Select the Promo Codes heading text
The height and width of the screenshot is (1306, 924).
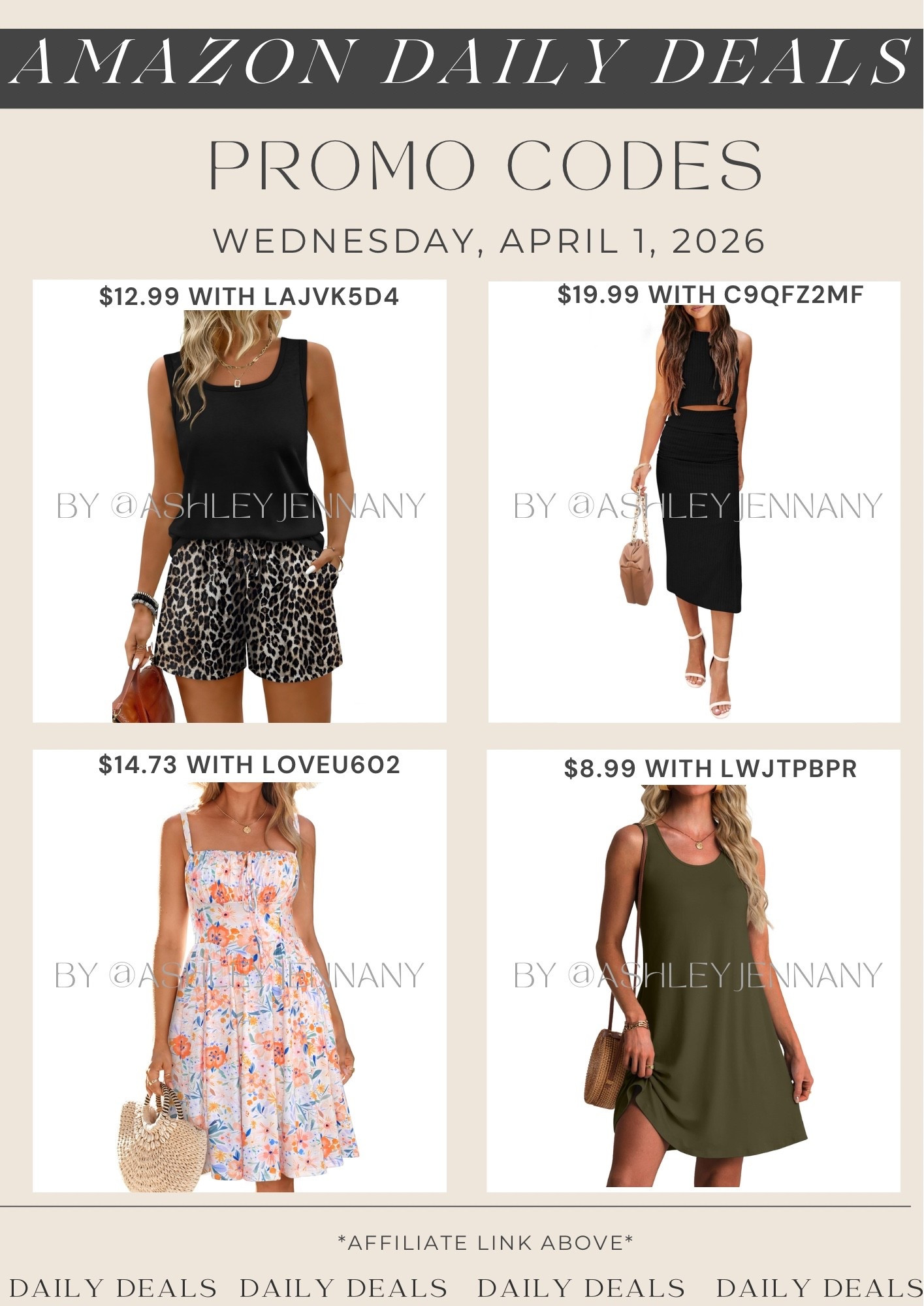pos(485,165)
